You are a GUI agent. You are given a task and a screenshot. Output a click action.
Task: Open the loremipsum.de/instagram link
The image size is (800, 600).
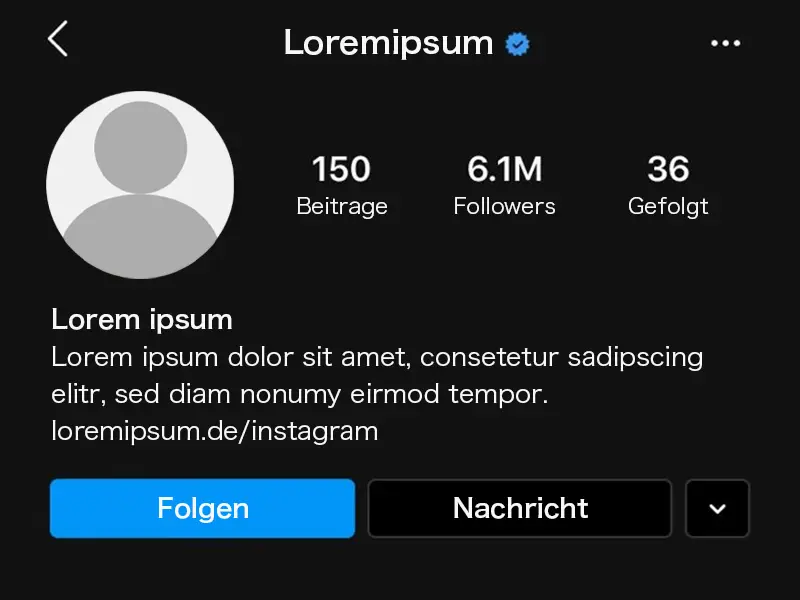click(x=215, y=431)
